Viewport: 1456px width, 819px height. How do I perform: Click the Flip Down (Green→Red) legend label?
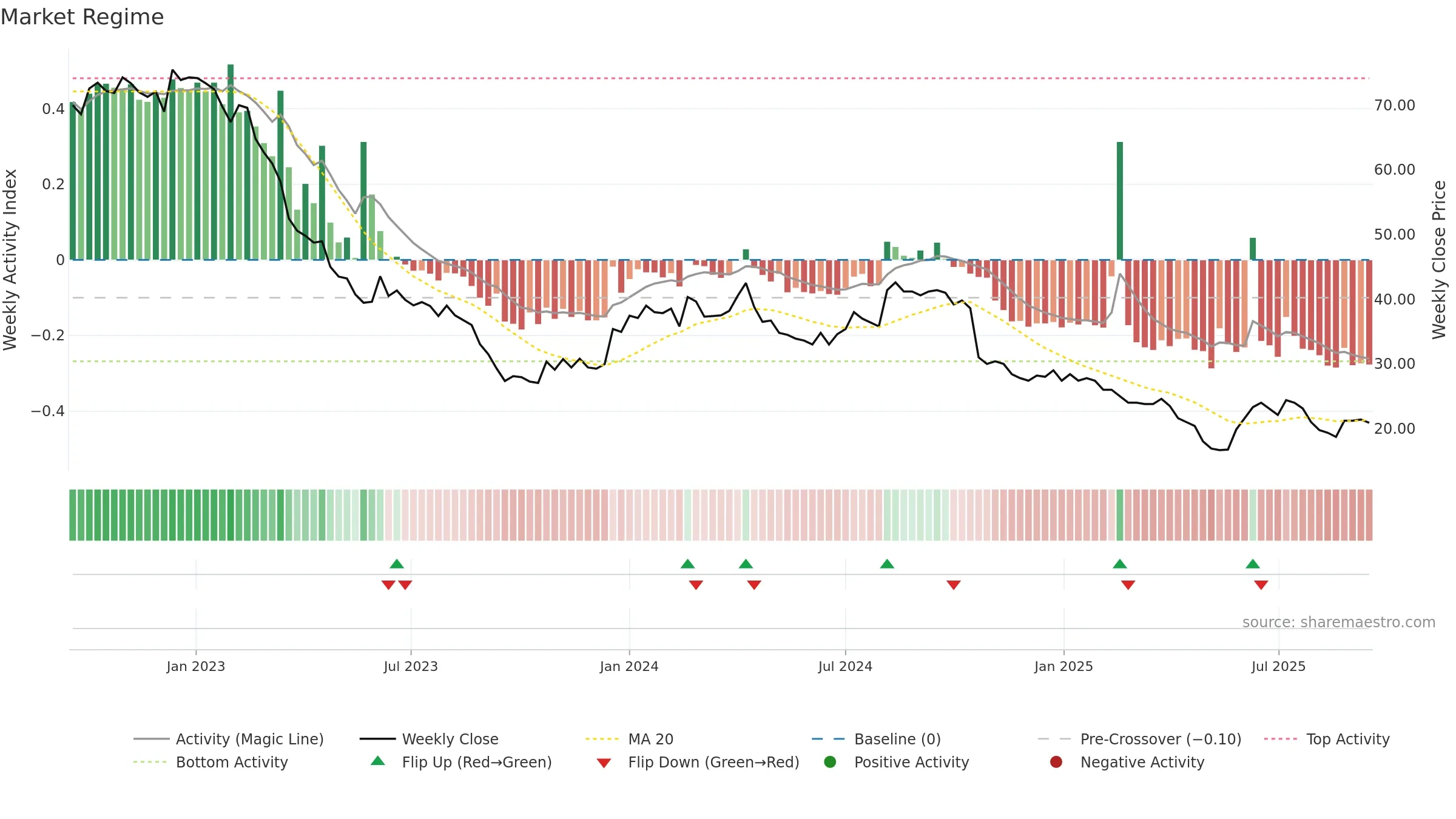pos(713,762)
